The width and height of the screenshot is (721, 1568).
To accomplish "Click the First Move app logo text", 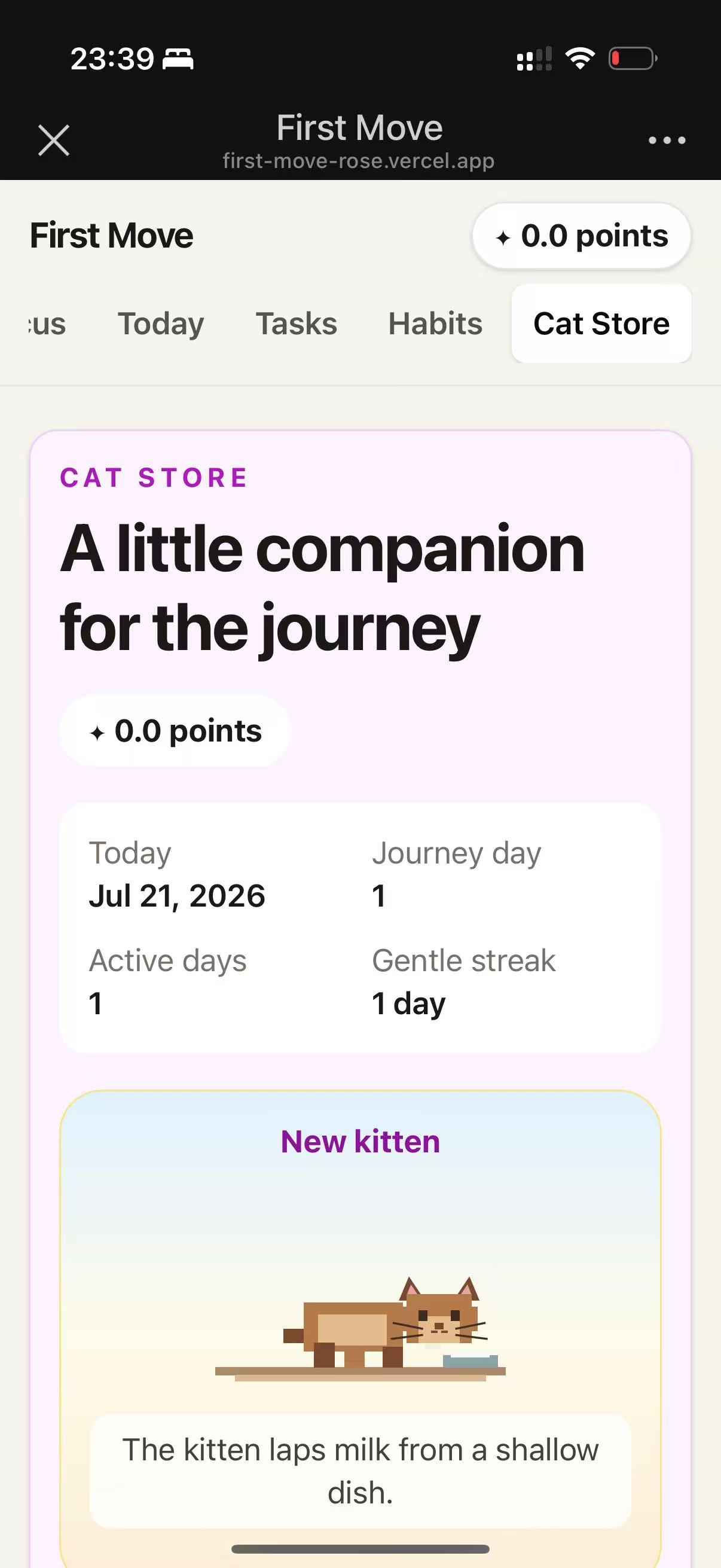I will point(111,236).
